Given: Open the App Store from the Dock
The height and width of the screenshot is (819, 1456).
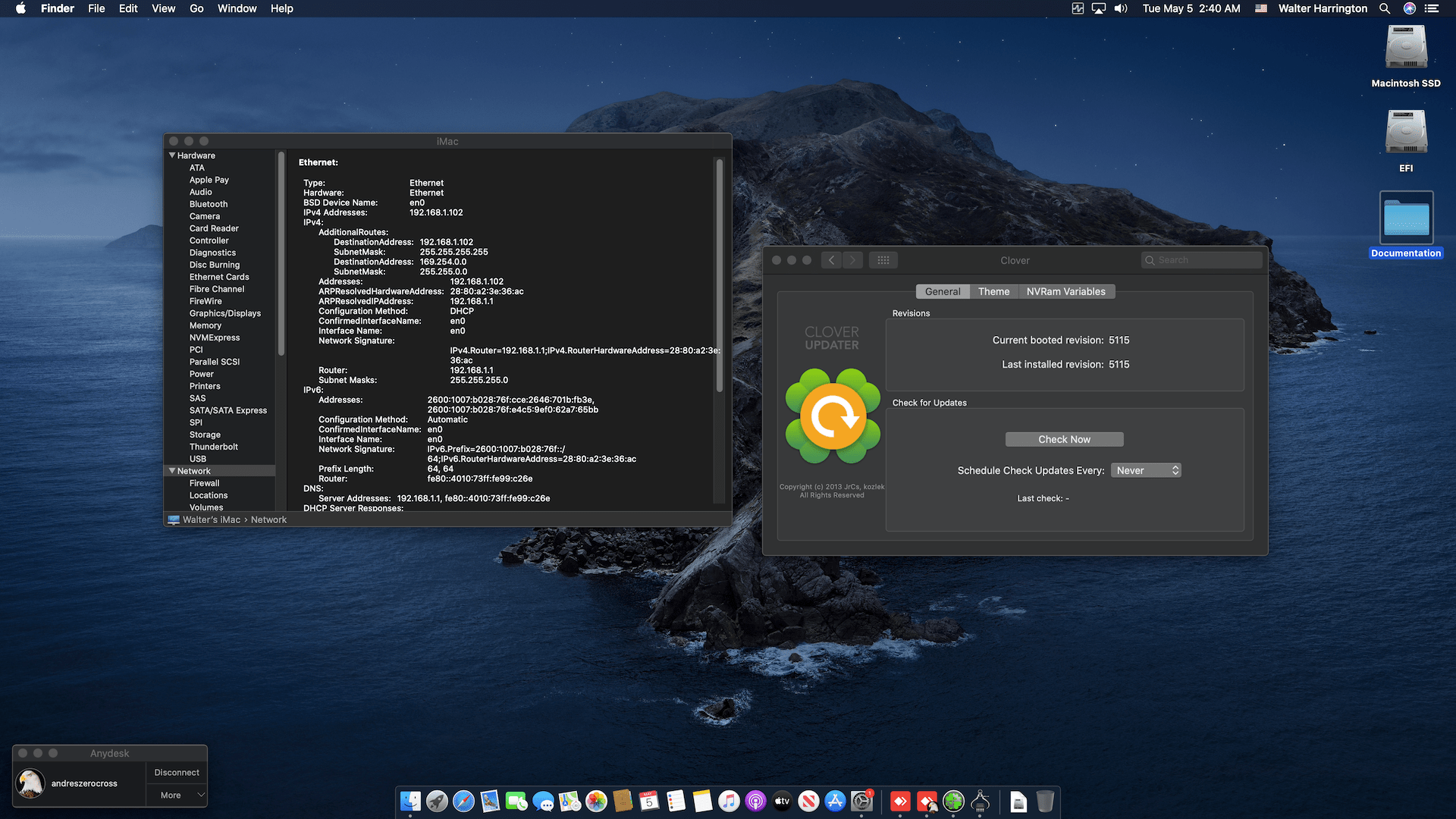Looking at the screenshot, I should point(835,801).
